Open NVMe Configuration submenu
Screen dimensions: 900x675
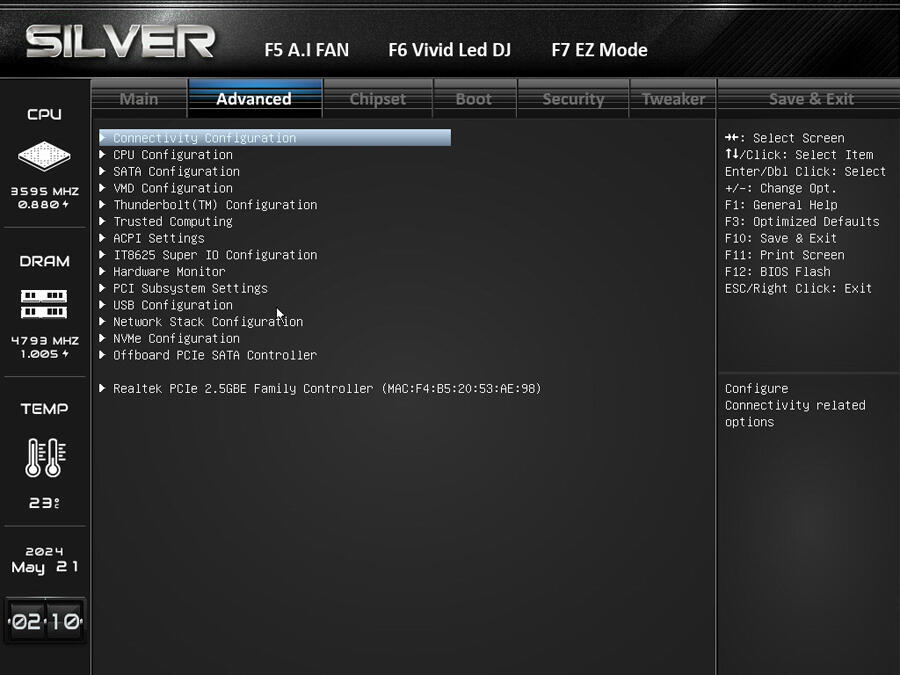pos(176,338)
